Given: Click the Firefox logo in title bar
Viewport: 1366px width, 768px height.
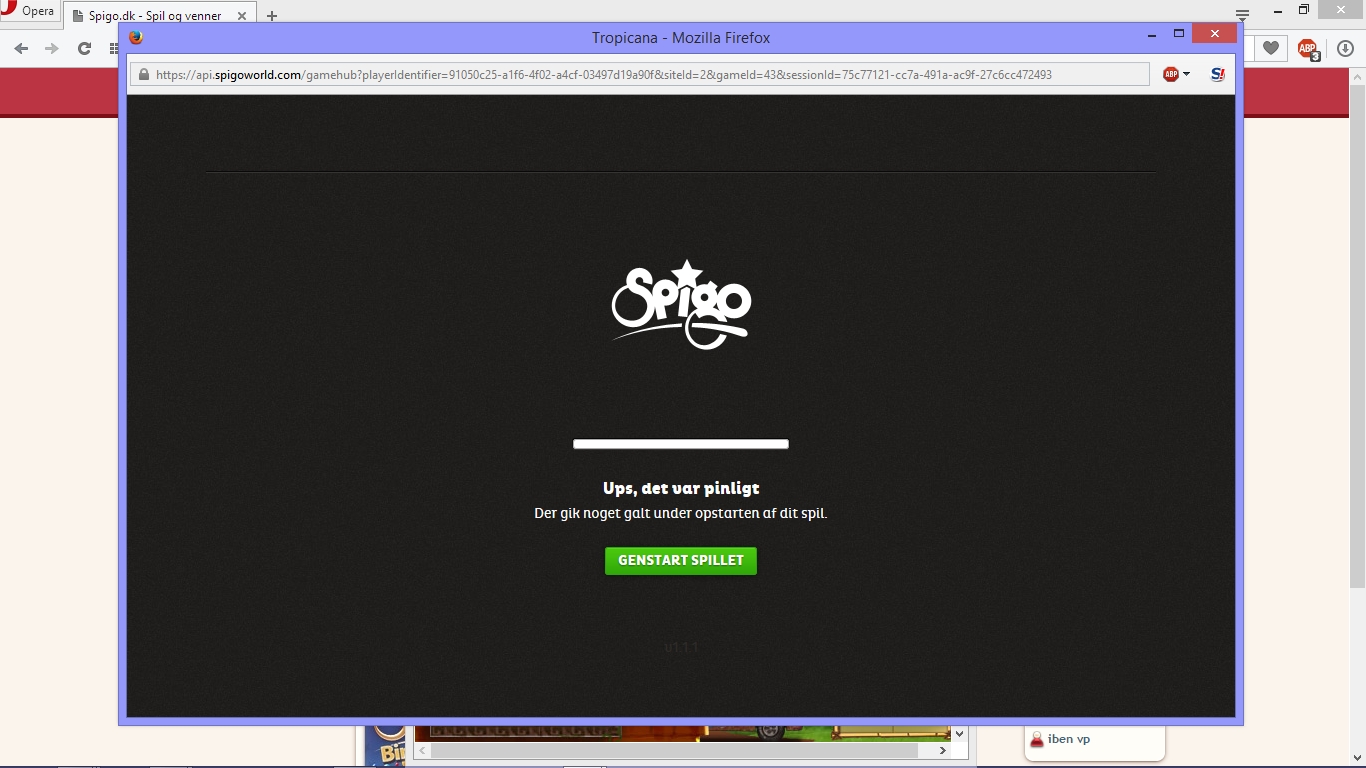Looking at the screenshot, I should pos(136,38).
